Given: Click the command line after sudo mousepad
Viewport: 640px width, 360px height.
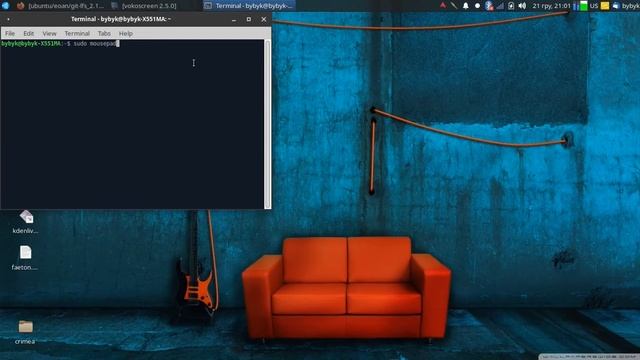Looking at the screenshot, I should (118, 43).
